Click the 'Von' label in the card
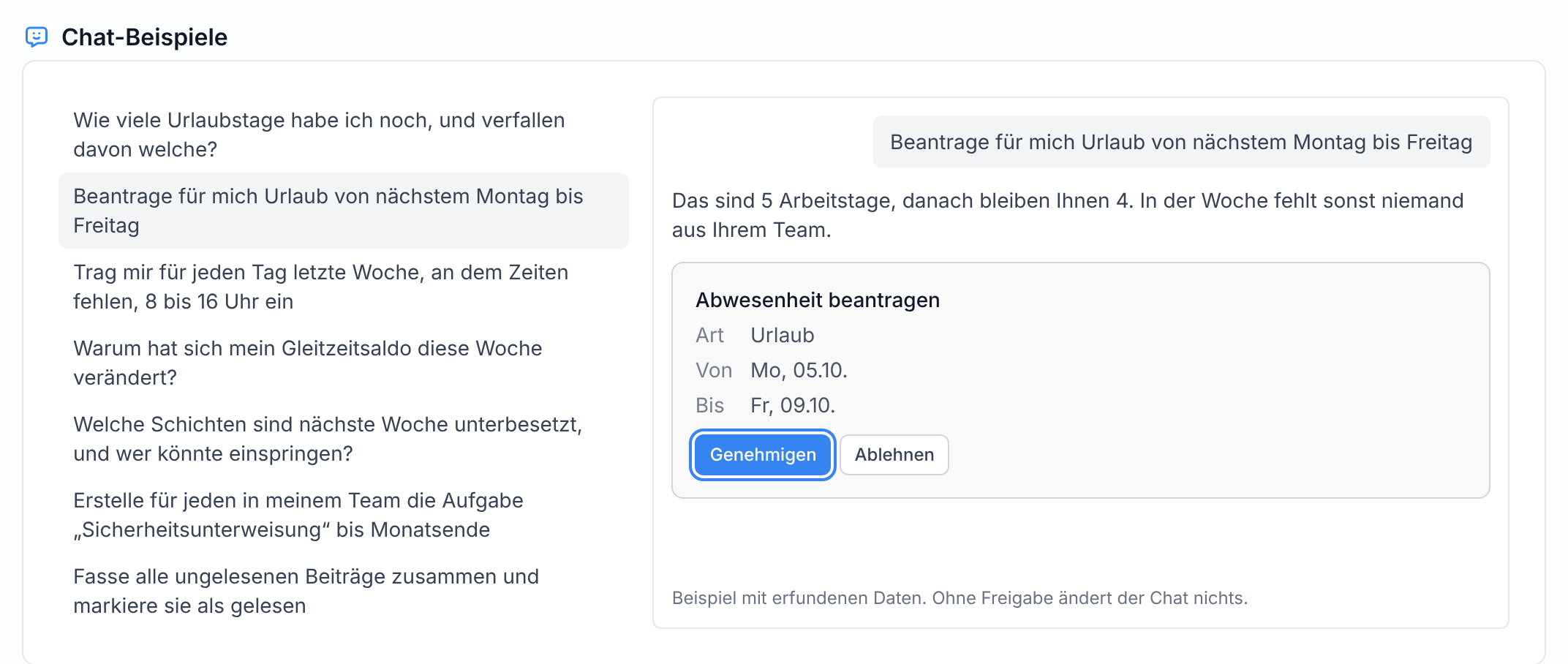Image resolution: width=1568 pixels, height=664 pixels. click(714, 370)
